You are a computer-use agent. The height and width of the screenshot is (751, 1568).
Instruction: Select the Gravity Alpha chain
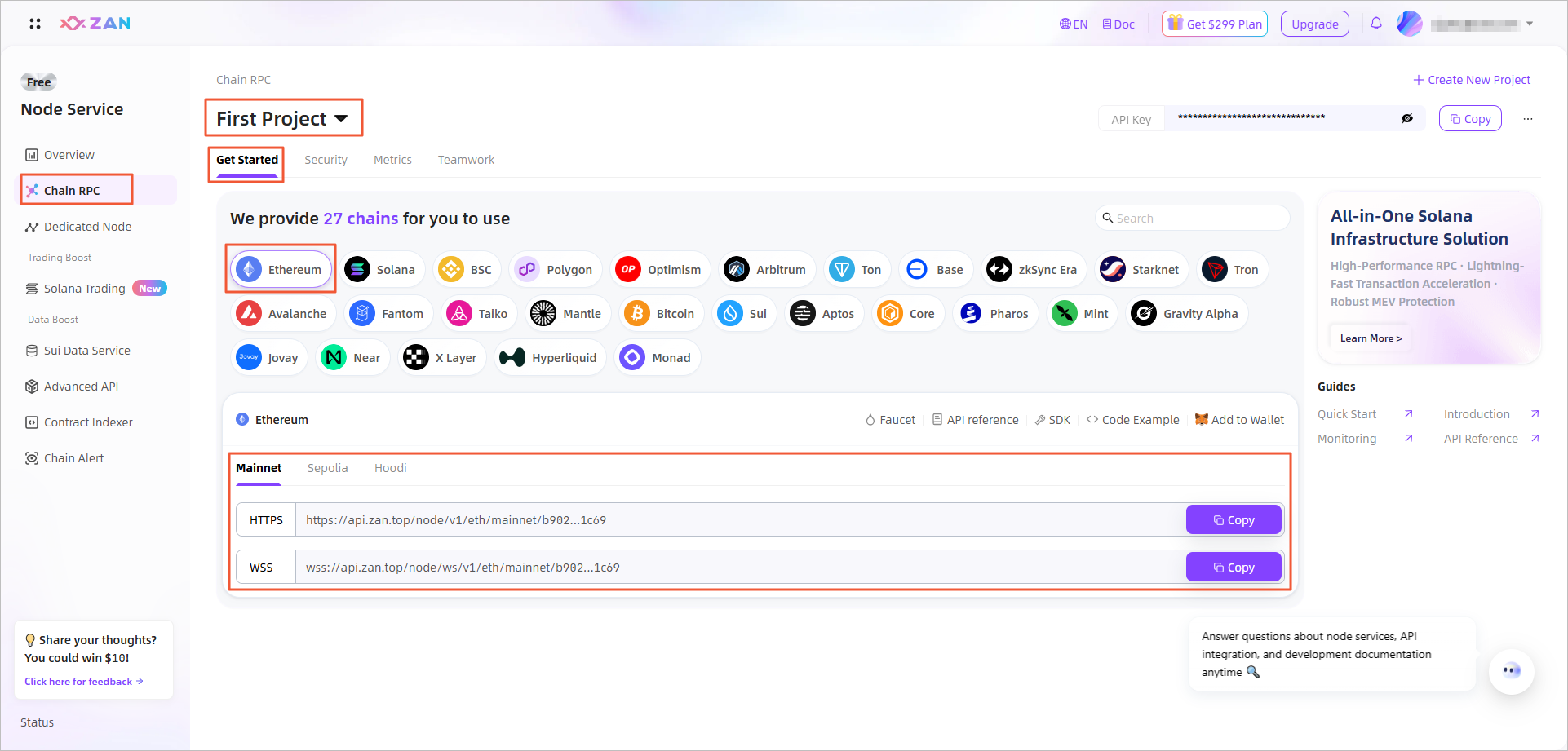point(1186,314)
